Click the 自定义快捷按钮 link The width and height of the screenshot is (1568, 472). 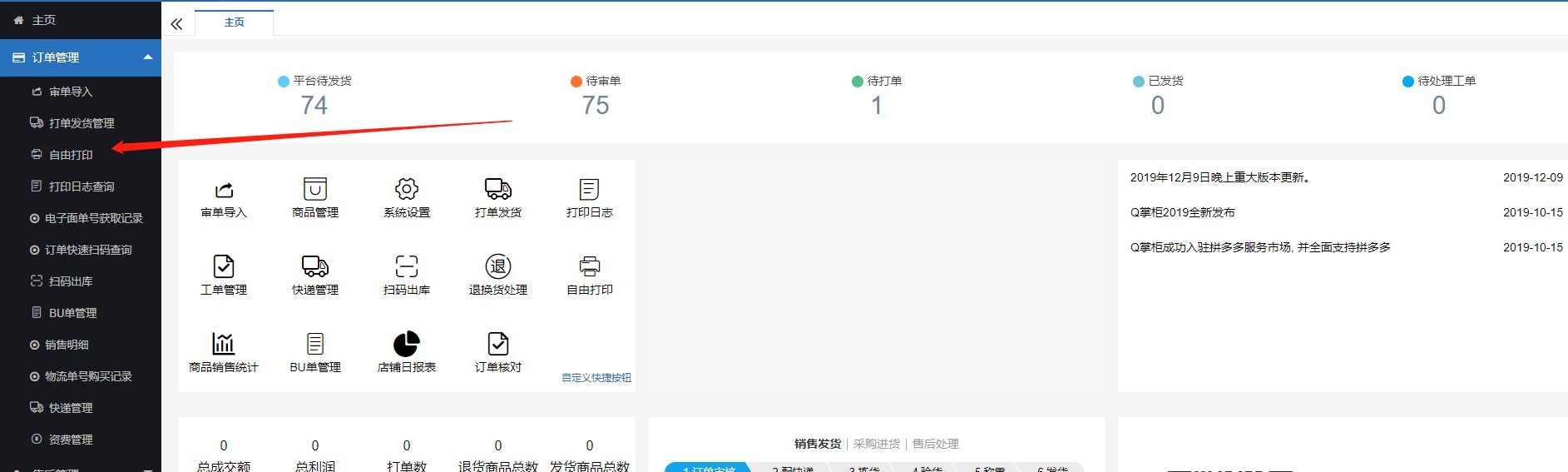[596, 378]
